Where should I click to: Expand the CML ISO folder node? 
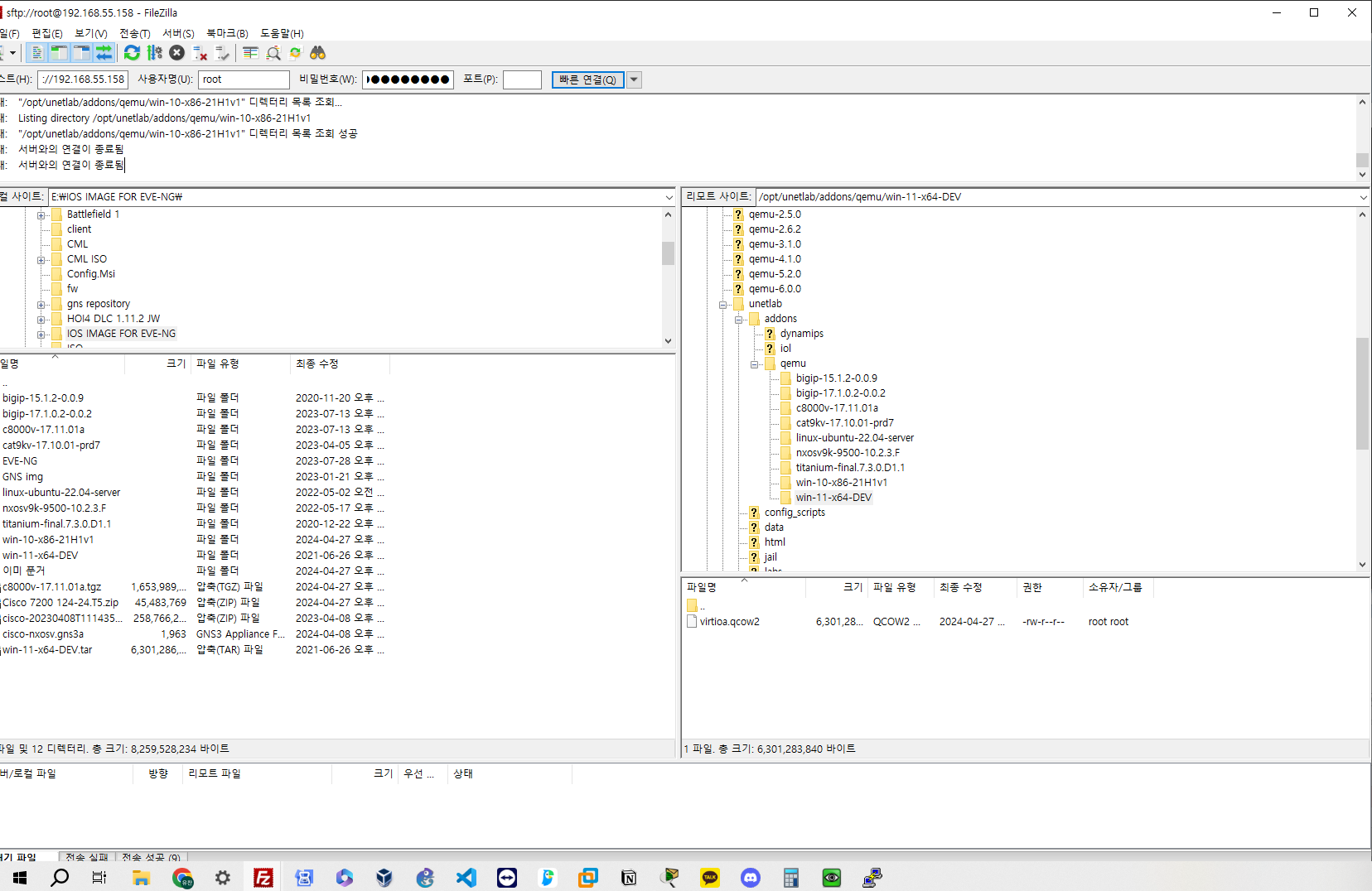41,260
